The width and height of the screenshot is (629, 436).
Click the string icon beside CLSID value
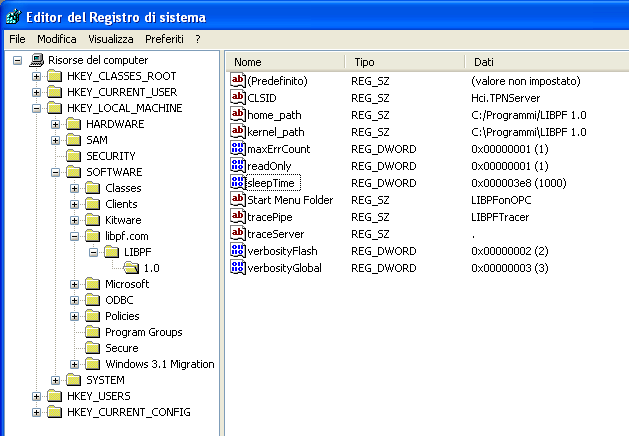coord(238,97)
